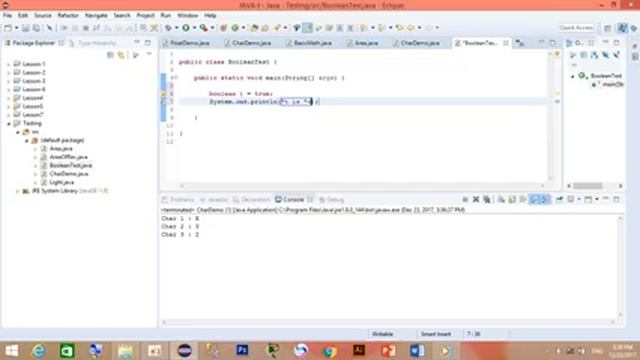The width and height of the screenshot is (640, 360).
Task: Open the Source menu
Action: coord(42,16)
